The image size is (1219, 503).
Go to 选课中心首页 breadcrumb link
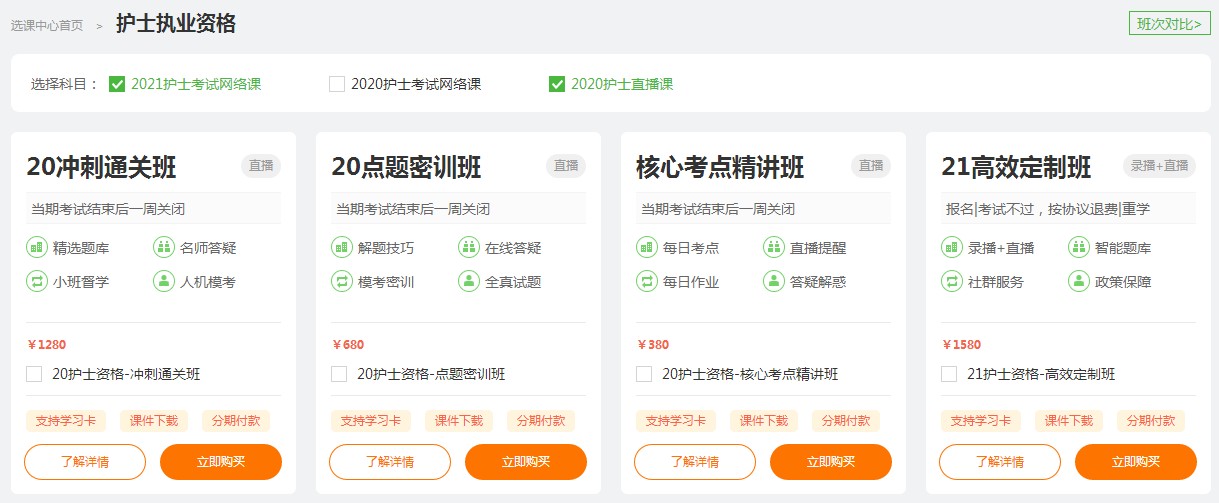tap(47, 25)
